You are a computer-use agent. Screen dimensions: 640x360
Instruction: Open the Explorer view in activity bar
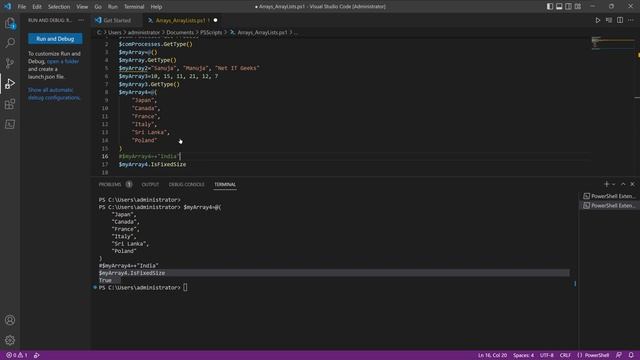[x=10, y=23]
